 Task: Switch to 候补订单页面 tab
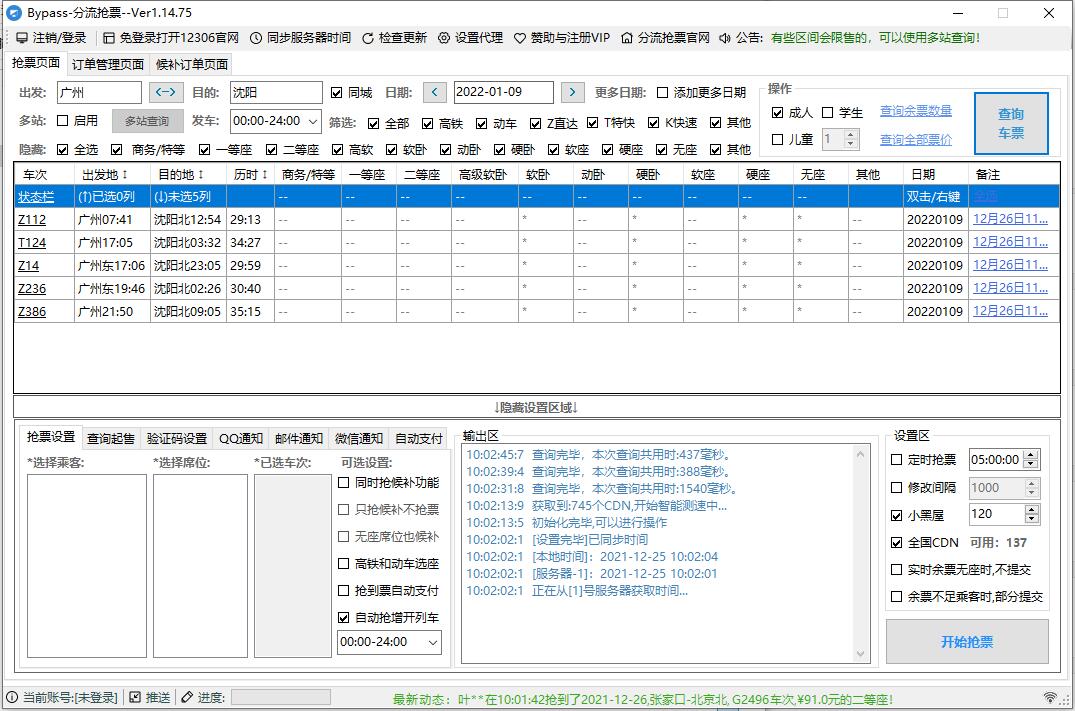191,64
